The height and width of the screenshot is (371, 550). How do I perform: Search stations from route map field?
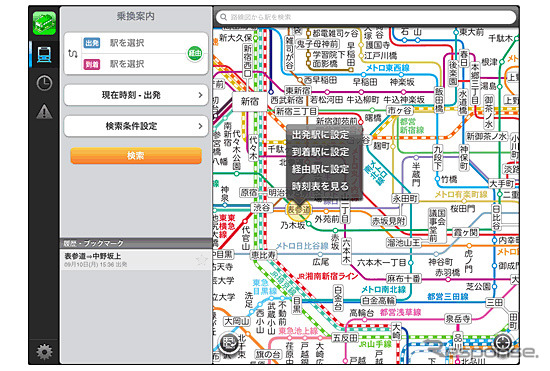click(366, 17)
